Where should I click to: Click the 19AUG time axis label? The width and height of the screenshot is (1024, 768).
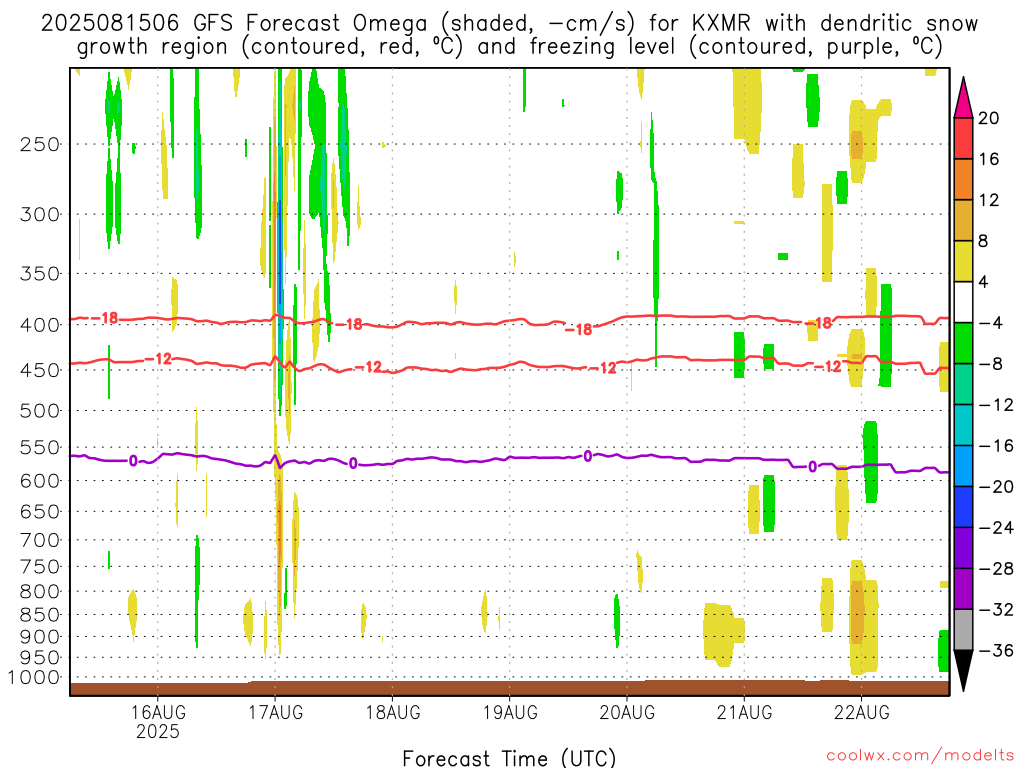tap(510, 712)
